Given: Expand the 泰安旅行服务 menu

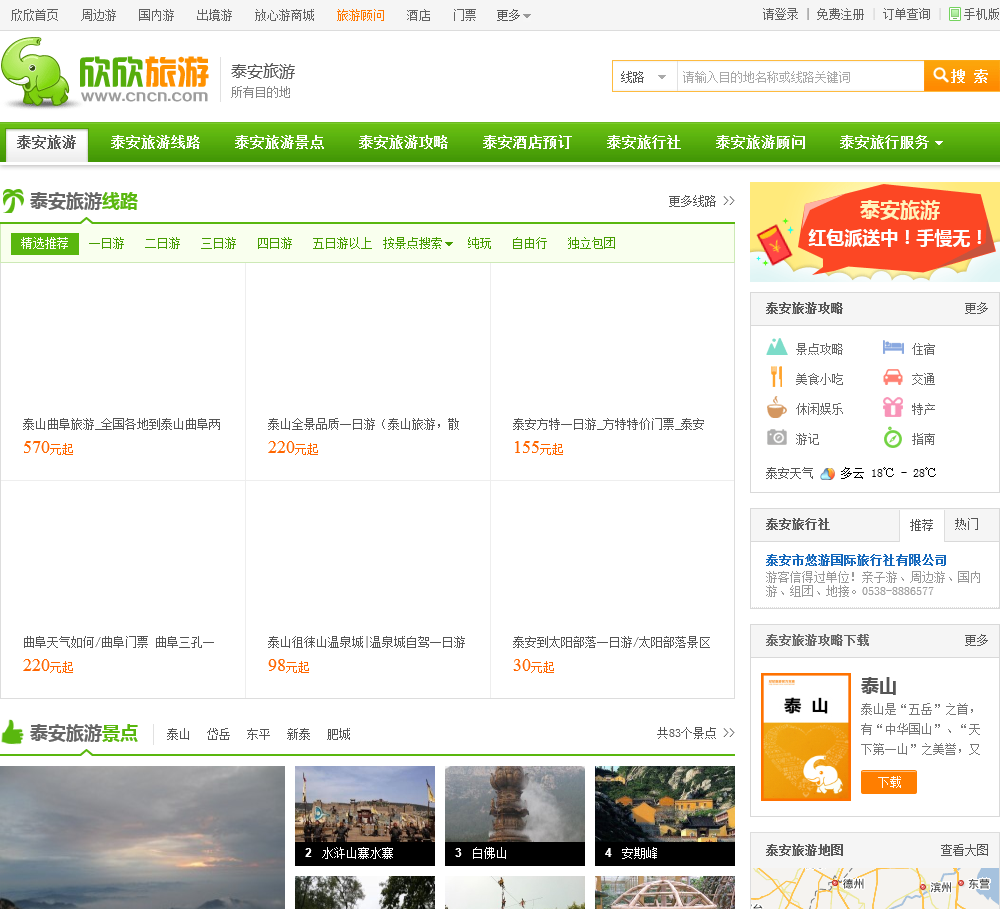Looking at the screenshot, I should click(890, 142).
